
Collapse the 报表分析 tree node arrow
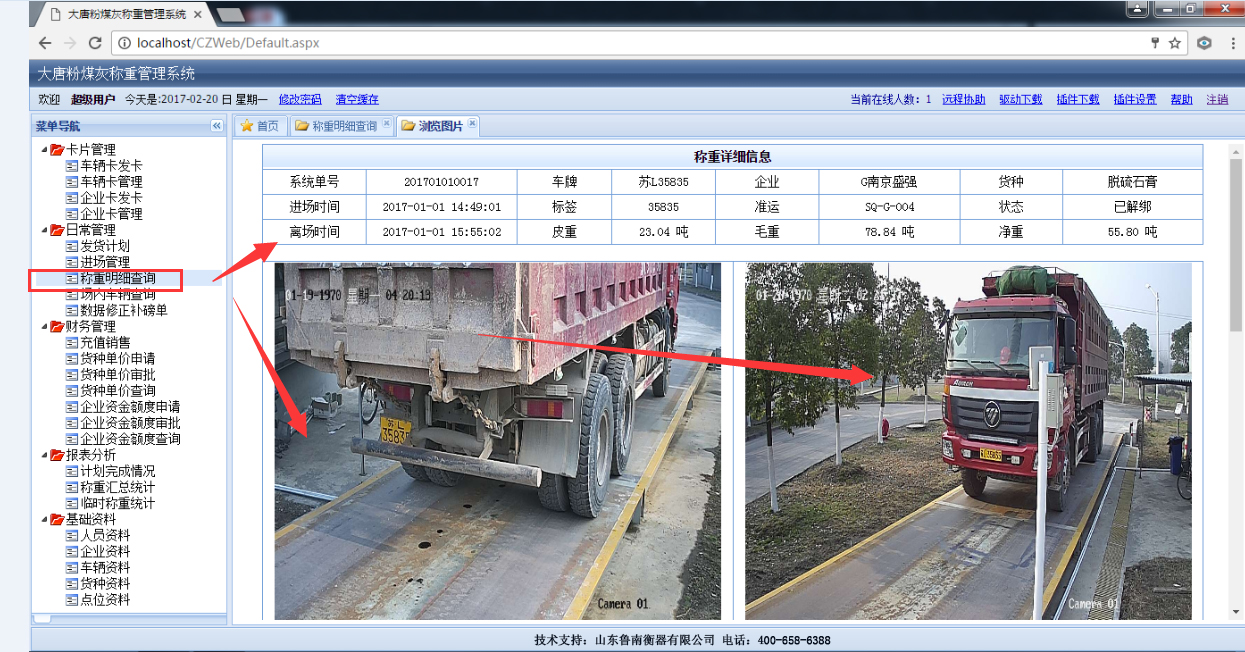coord(44,455)
